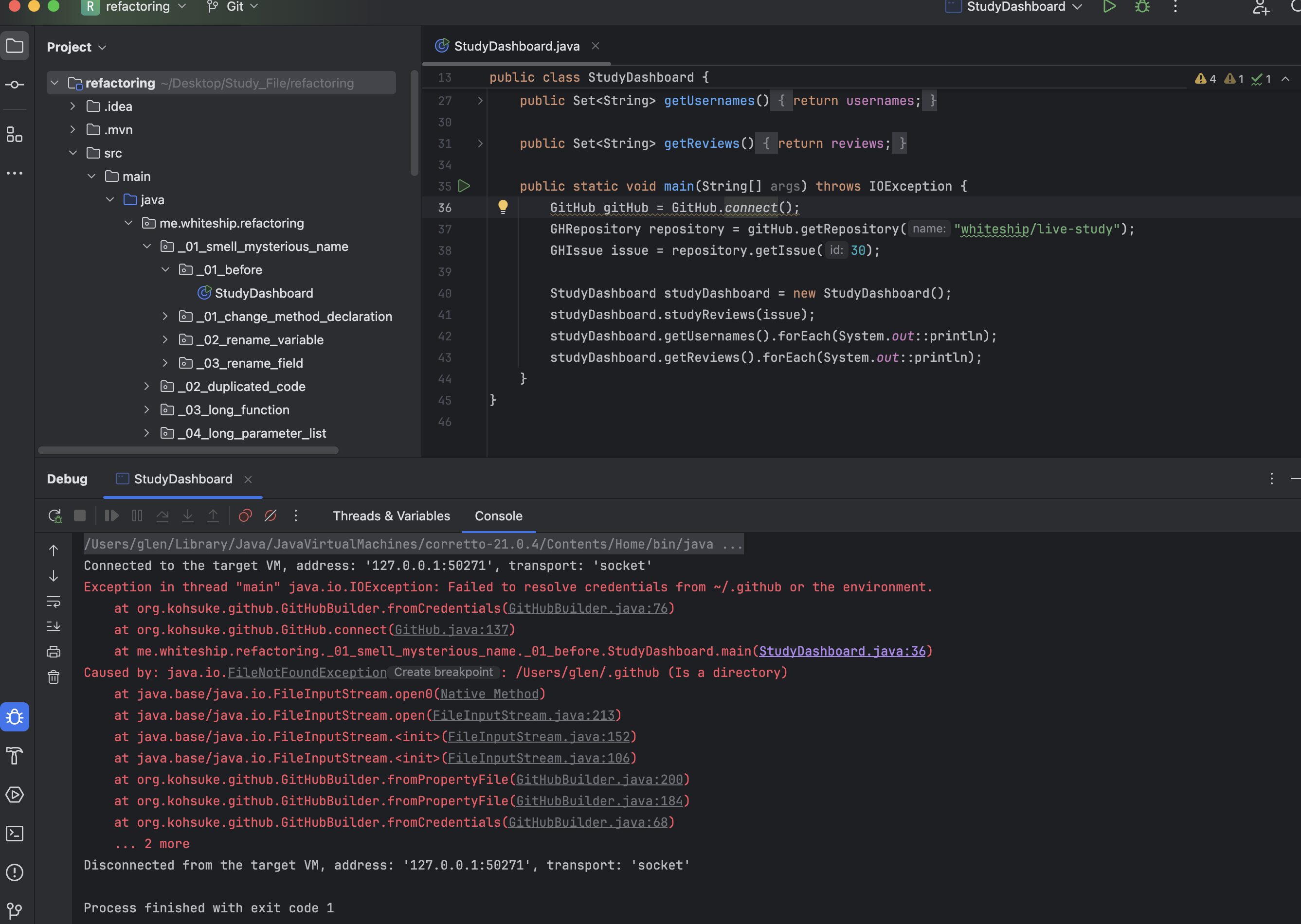Open the Debug tool window bug icon
Screen dimensions: 1301x924
(x=15, y=717)
